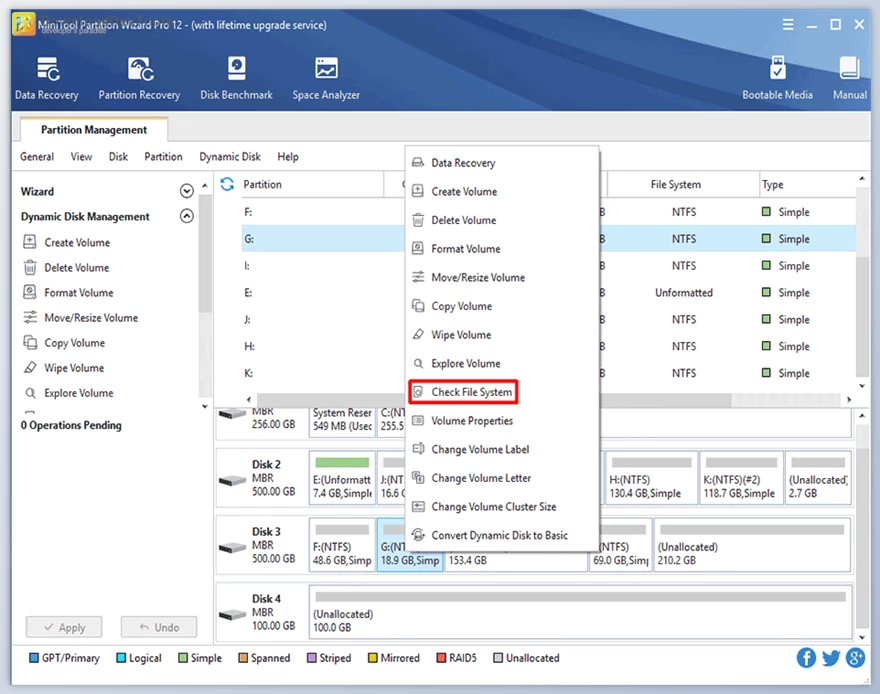
Task: Open Space Analyzer tool
Action: (326, 78)
